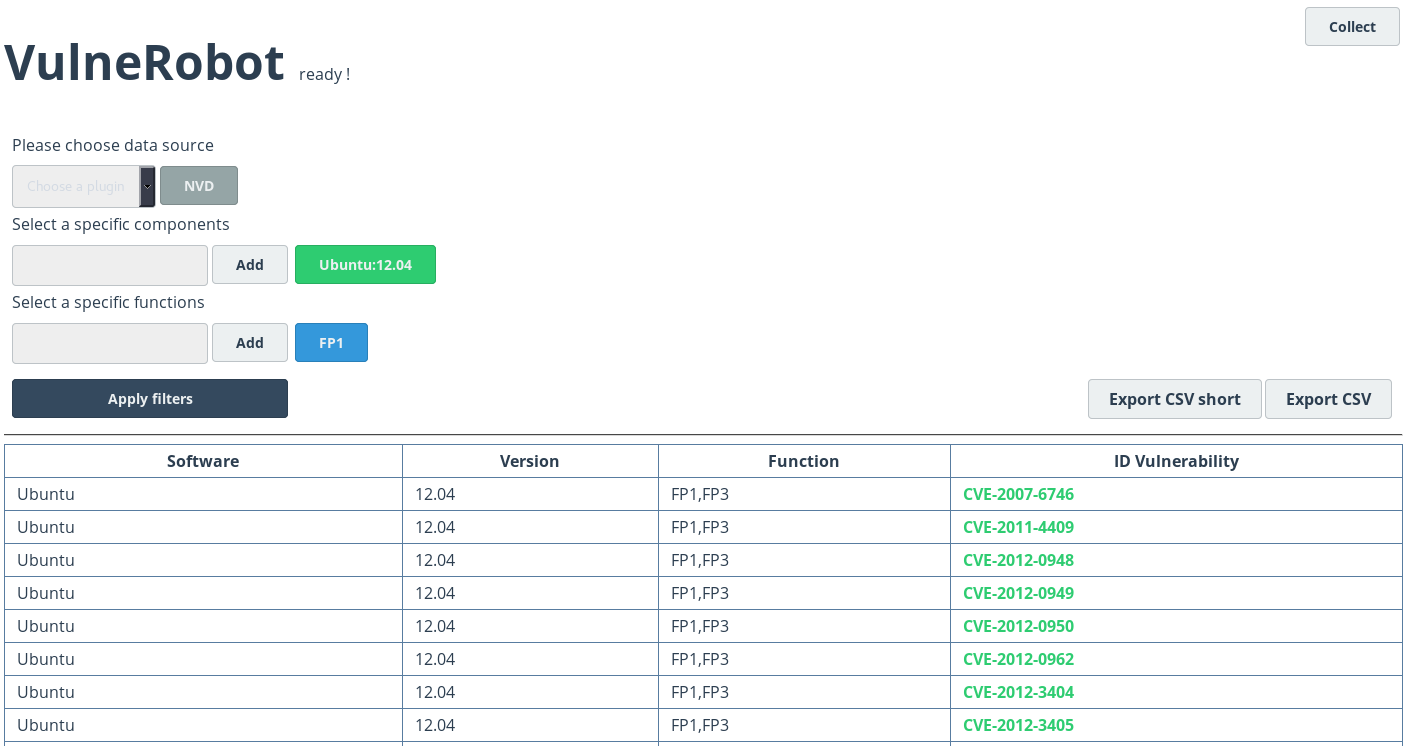Click the ID Vulnerability column header

[x=1176, y=461]
